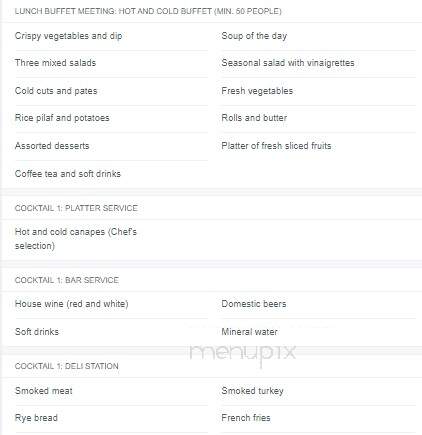The height and width of the screenshot is (435, 422).
Task: Select Cold cuts and pates item
Action: coord(56,91)
